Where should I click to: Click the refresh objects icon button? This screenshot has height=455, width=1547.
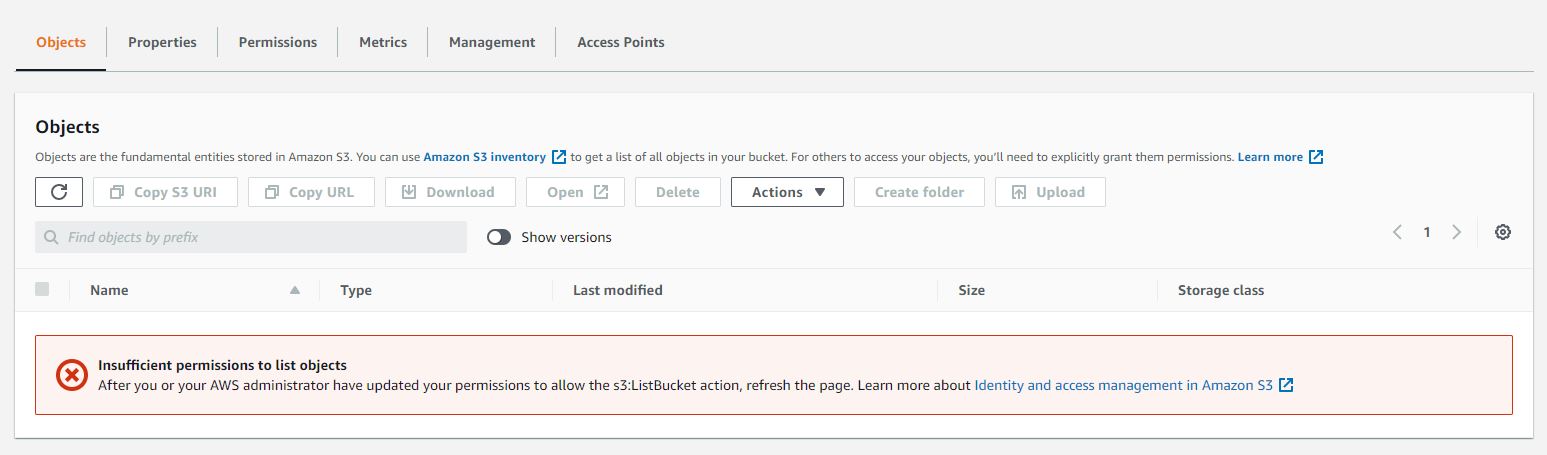click(59, 192)
